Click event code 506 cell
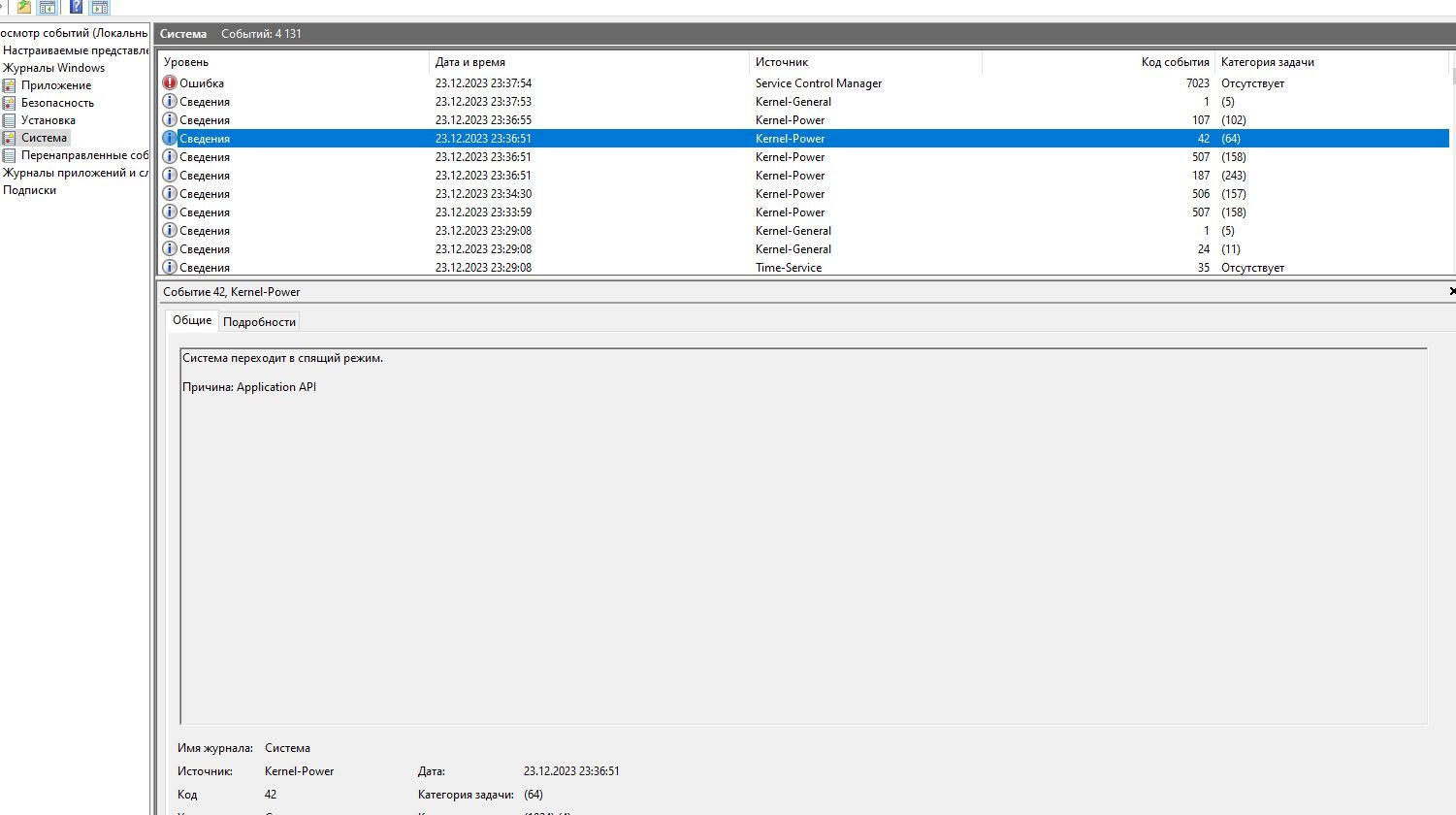 point(1201,194)
